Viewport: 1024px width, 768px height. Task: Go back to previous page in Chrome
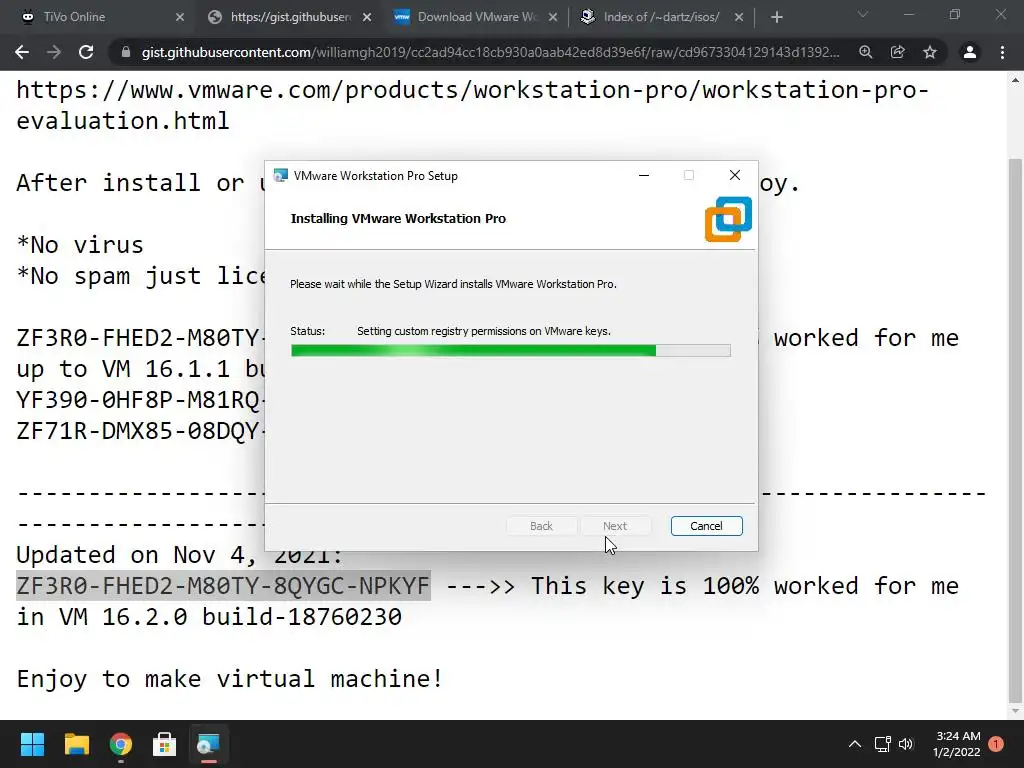pyautogui.click(x=22, y=52)
